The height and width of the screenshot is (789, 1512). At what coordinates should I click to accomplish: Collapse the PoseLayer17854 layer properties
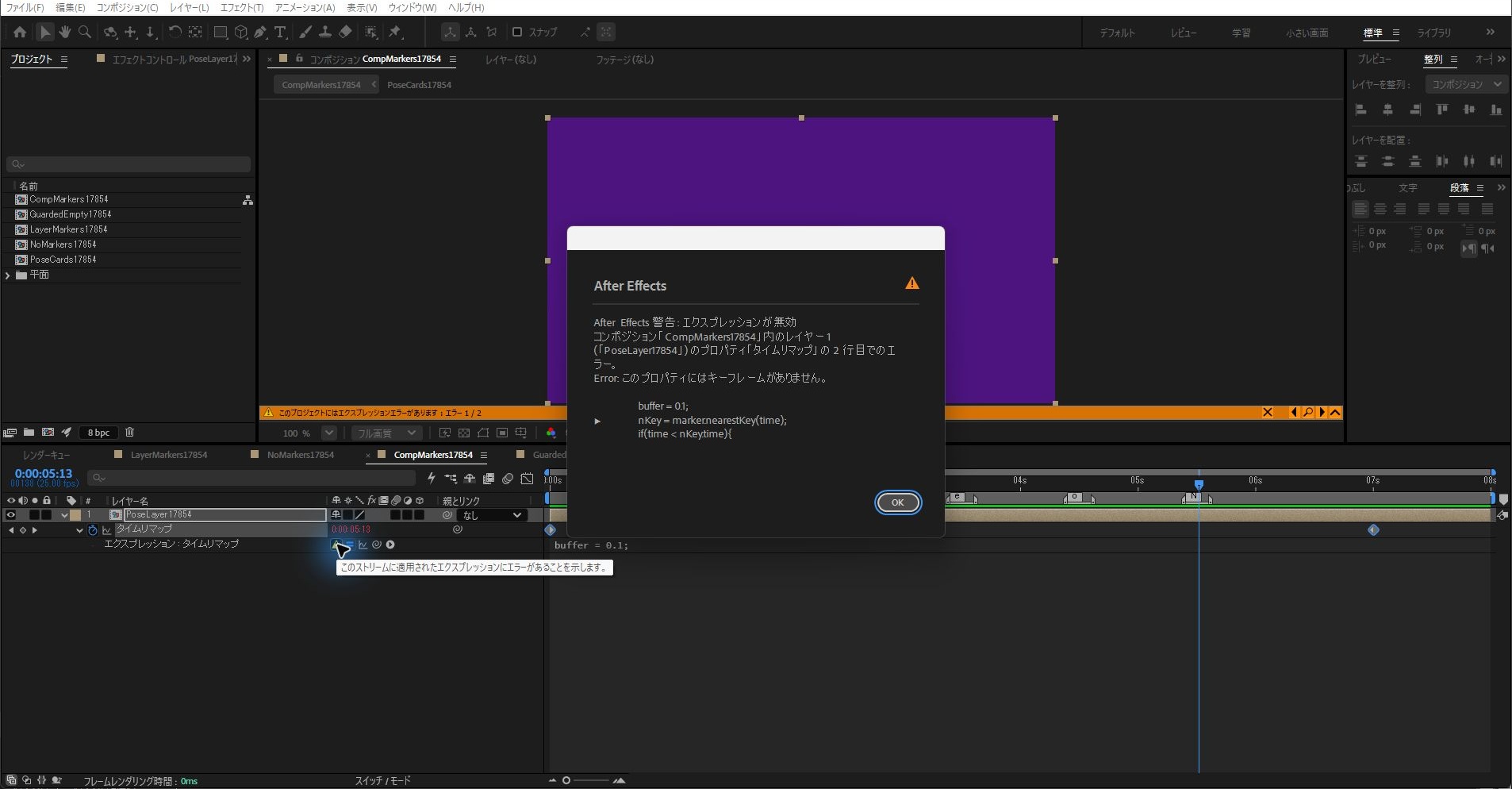point(64,515)
